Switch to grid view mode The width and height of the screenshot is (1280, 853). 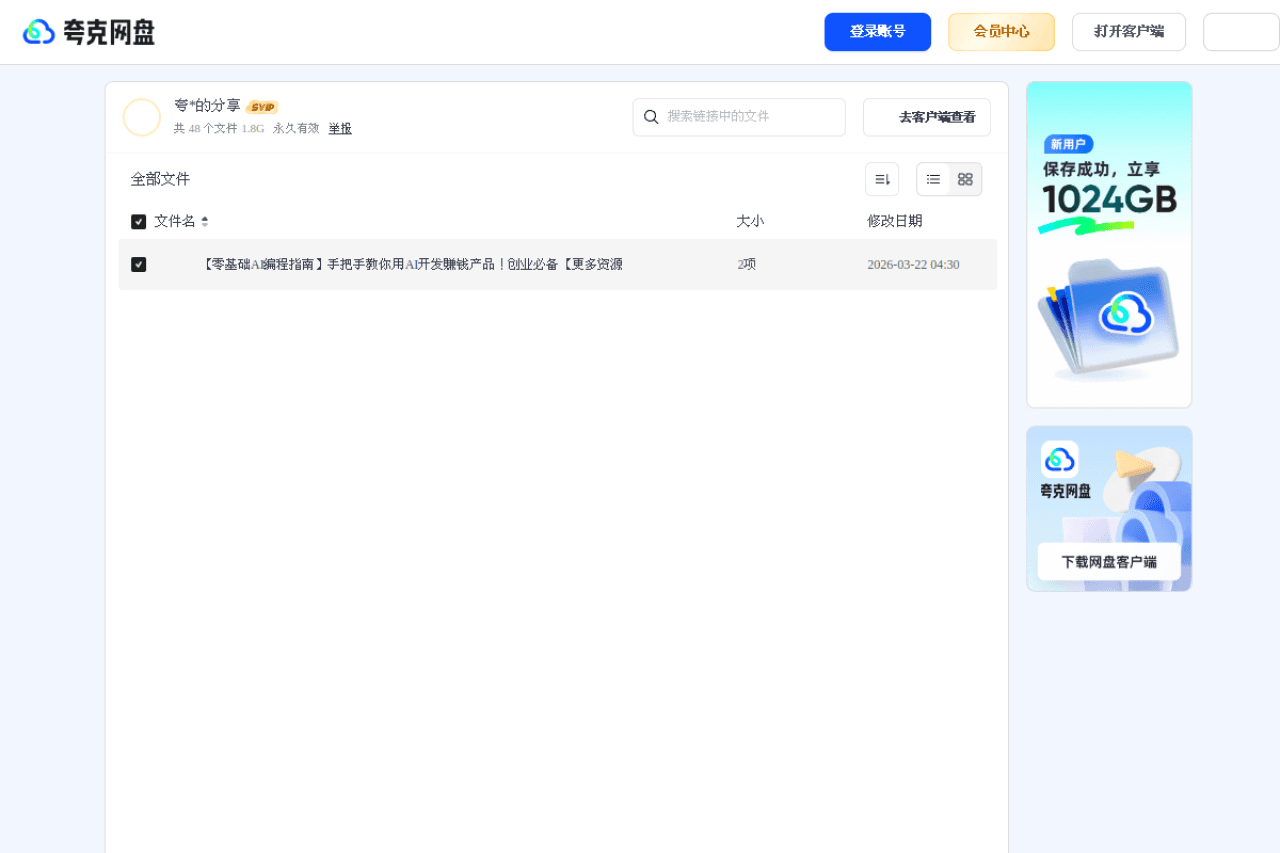click(x=964, y=178)
